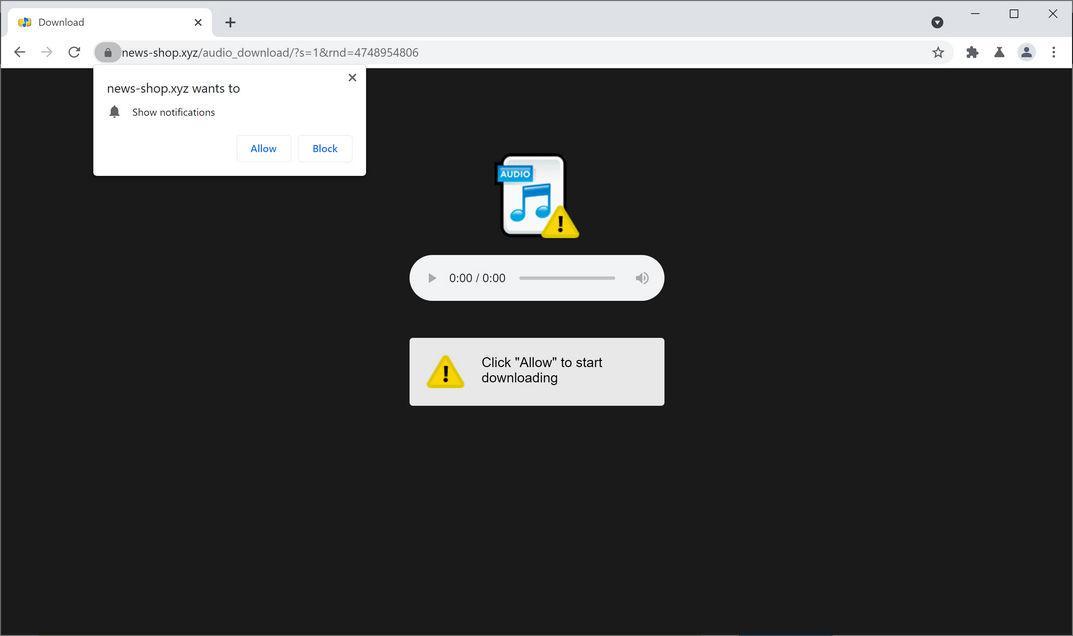Screen dimensions: 1073x636
Task: Open the Chrome three-dot menu
Action: click(1054, 52)
